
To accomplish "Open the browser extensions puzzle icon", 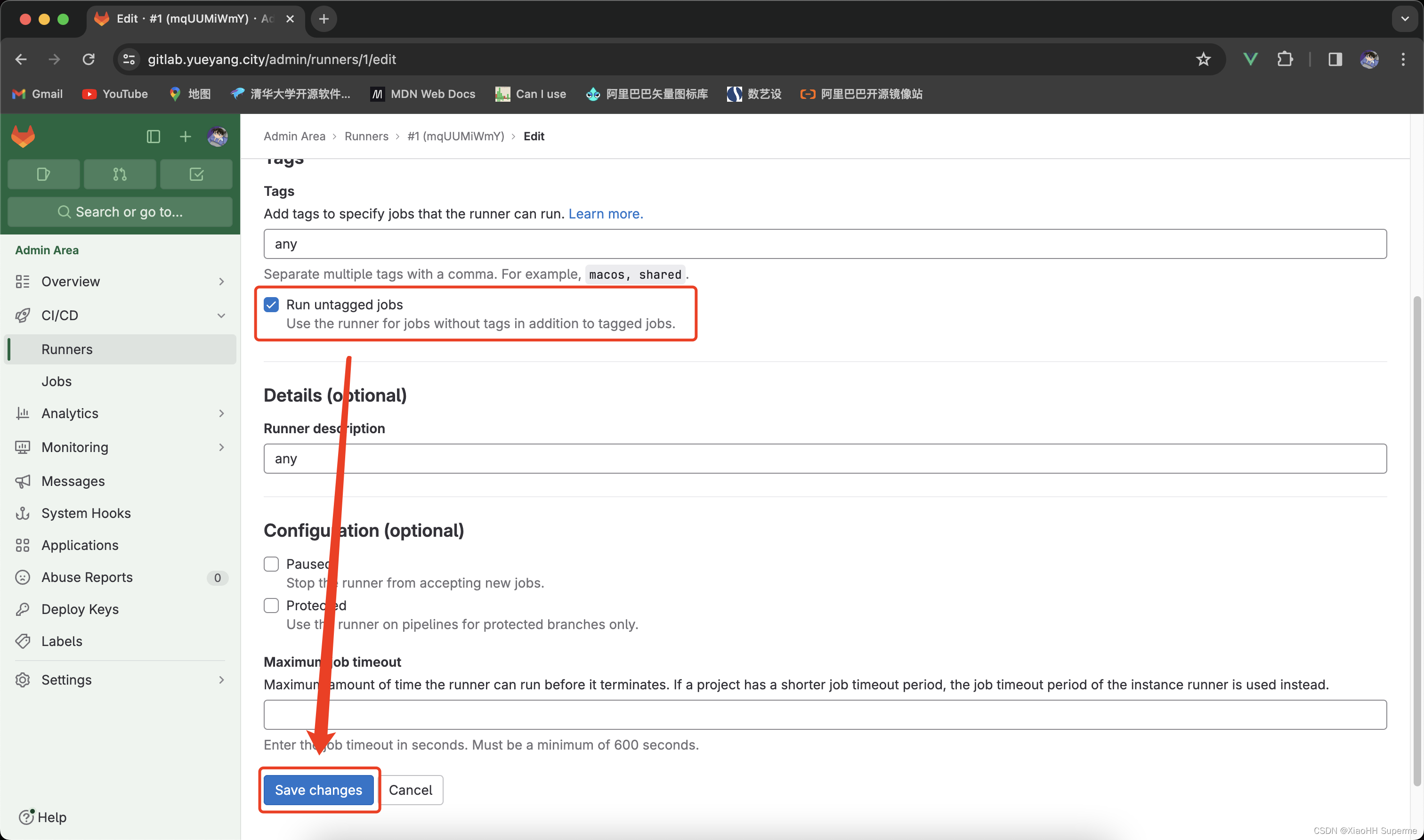I will click(1285, 59).
